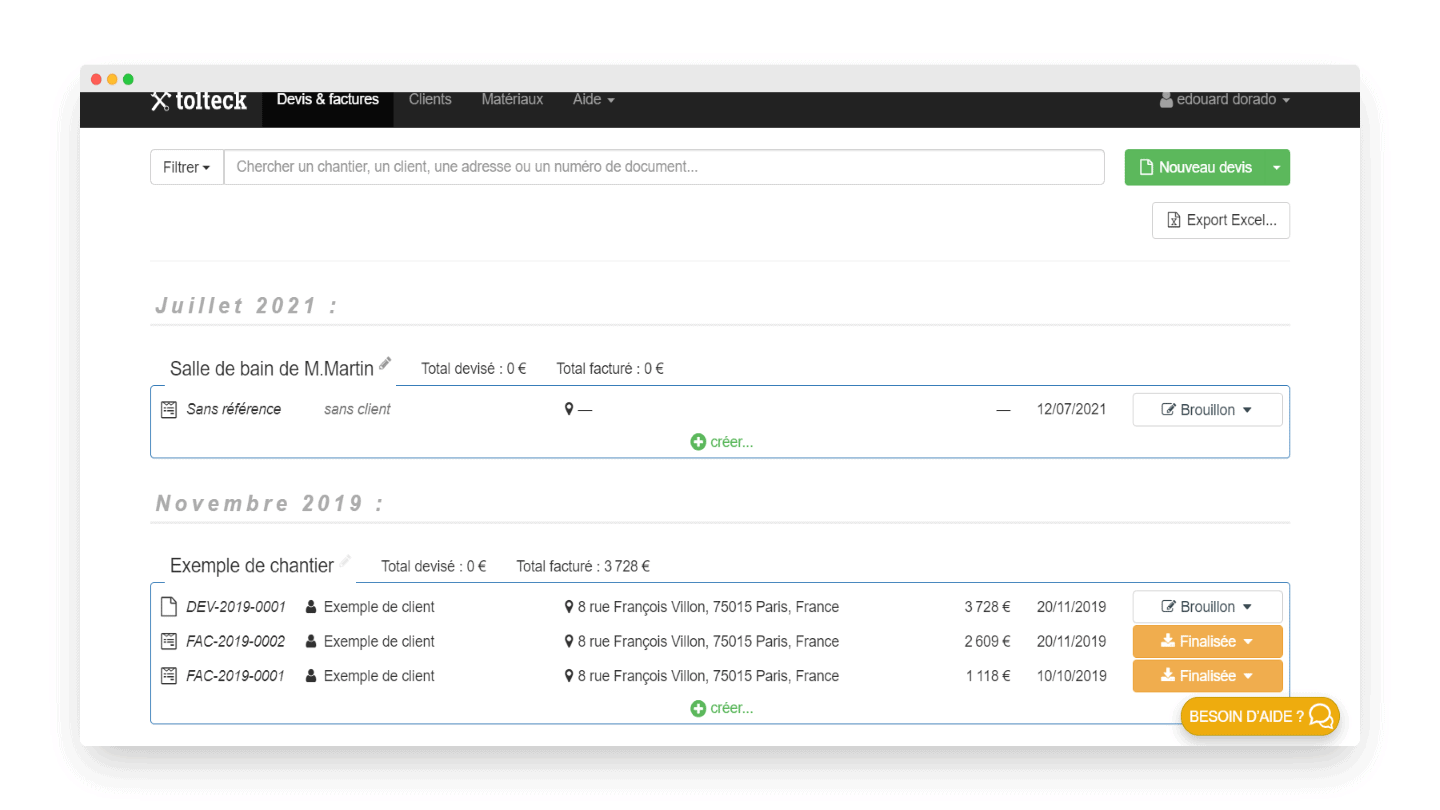The height and width of the screenshot is (810, 1440).
Task: Open the chat bubble in Besoin d'aide
Action: 1321,716
